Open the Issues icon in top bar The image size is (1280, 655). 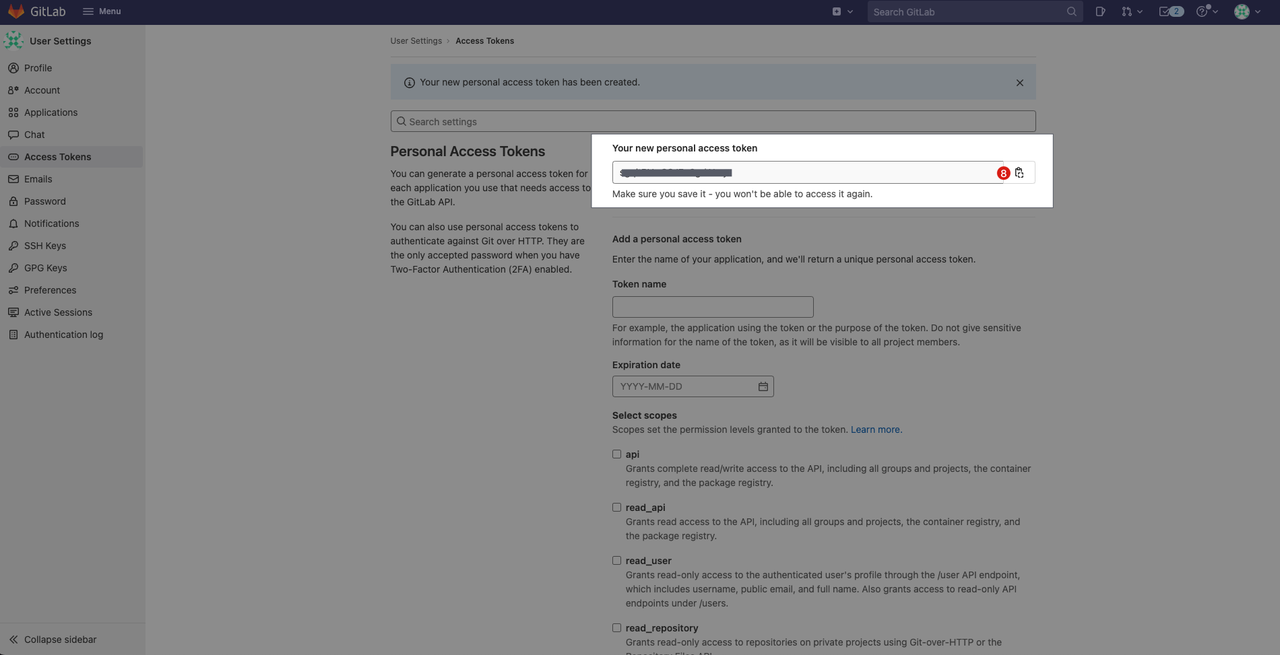[x=1100, y=11]
